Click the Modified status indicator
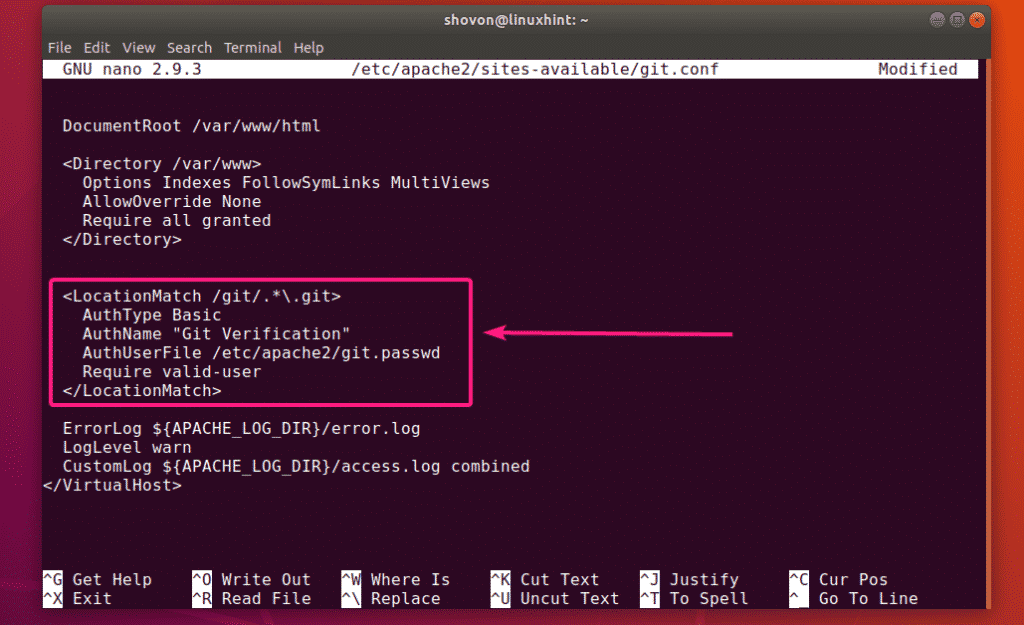 (x=918, y=69)
